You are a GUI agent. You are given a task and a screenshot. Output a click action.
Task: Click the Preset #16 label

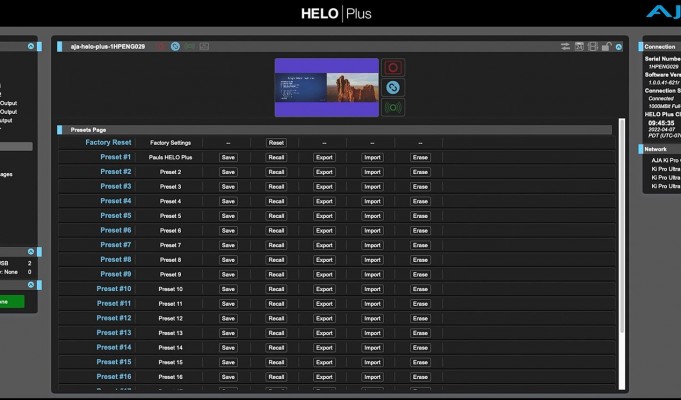(114, 377)
